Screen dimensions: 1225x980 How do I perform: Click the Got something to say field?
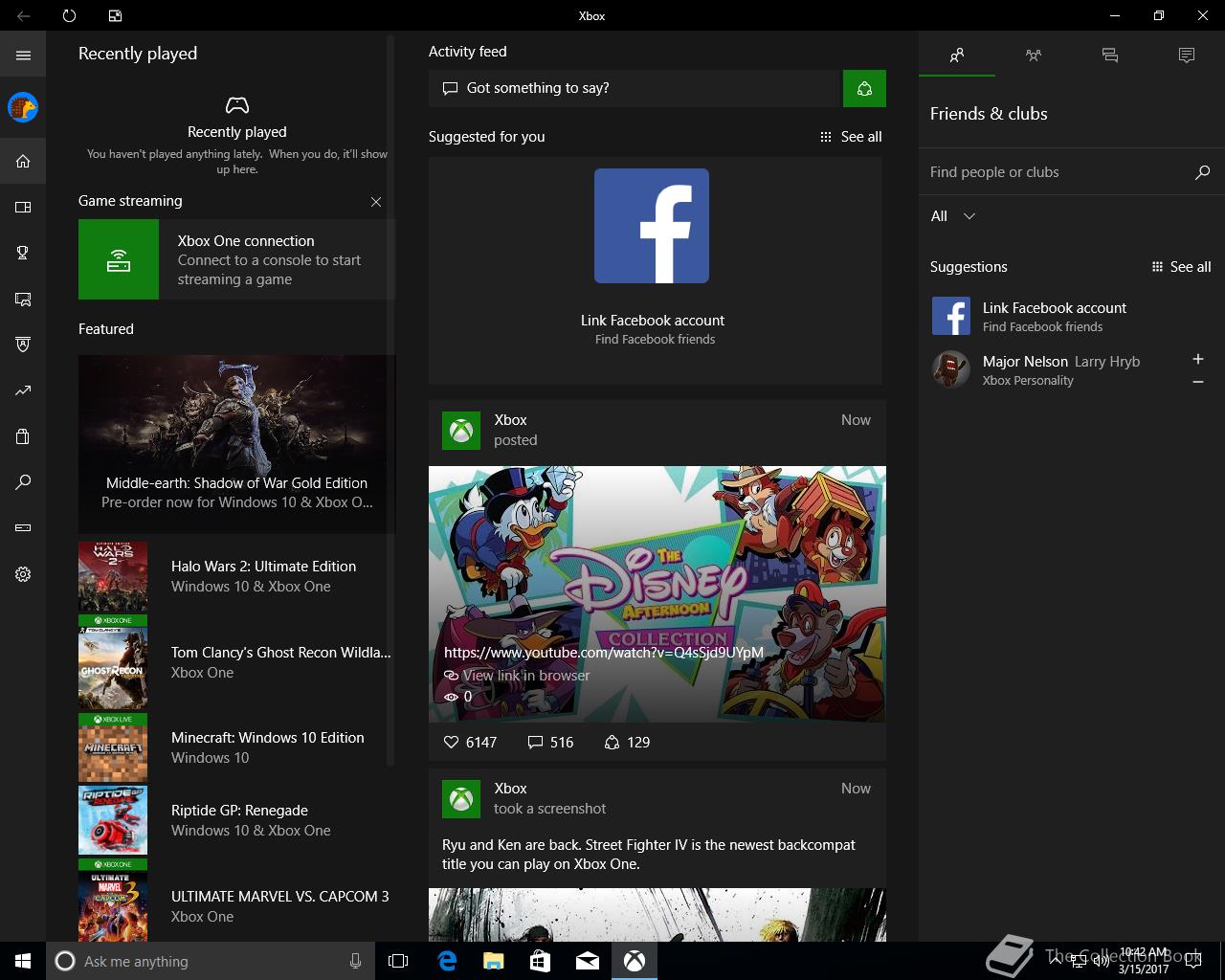(x=634, y=88)
